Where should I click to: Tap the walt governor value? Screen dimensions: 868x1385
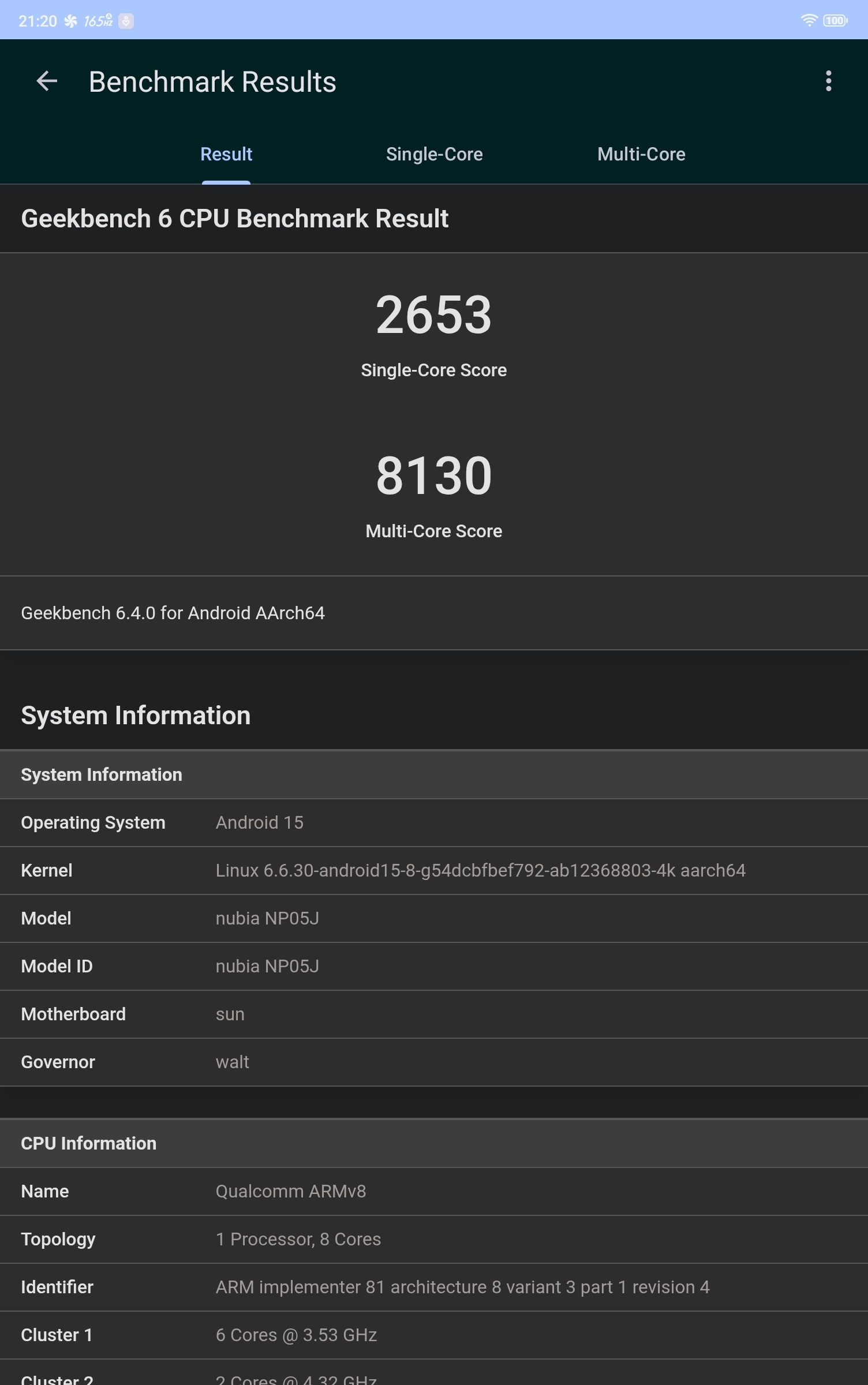pos(233,1062)
